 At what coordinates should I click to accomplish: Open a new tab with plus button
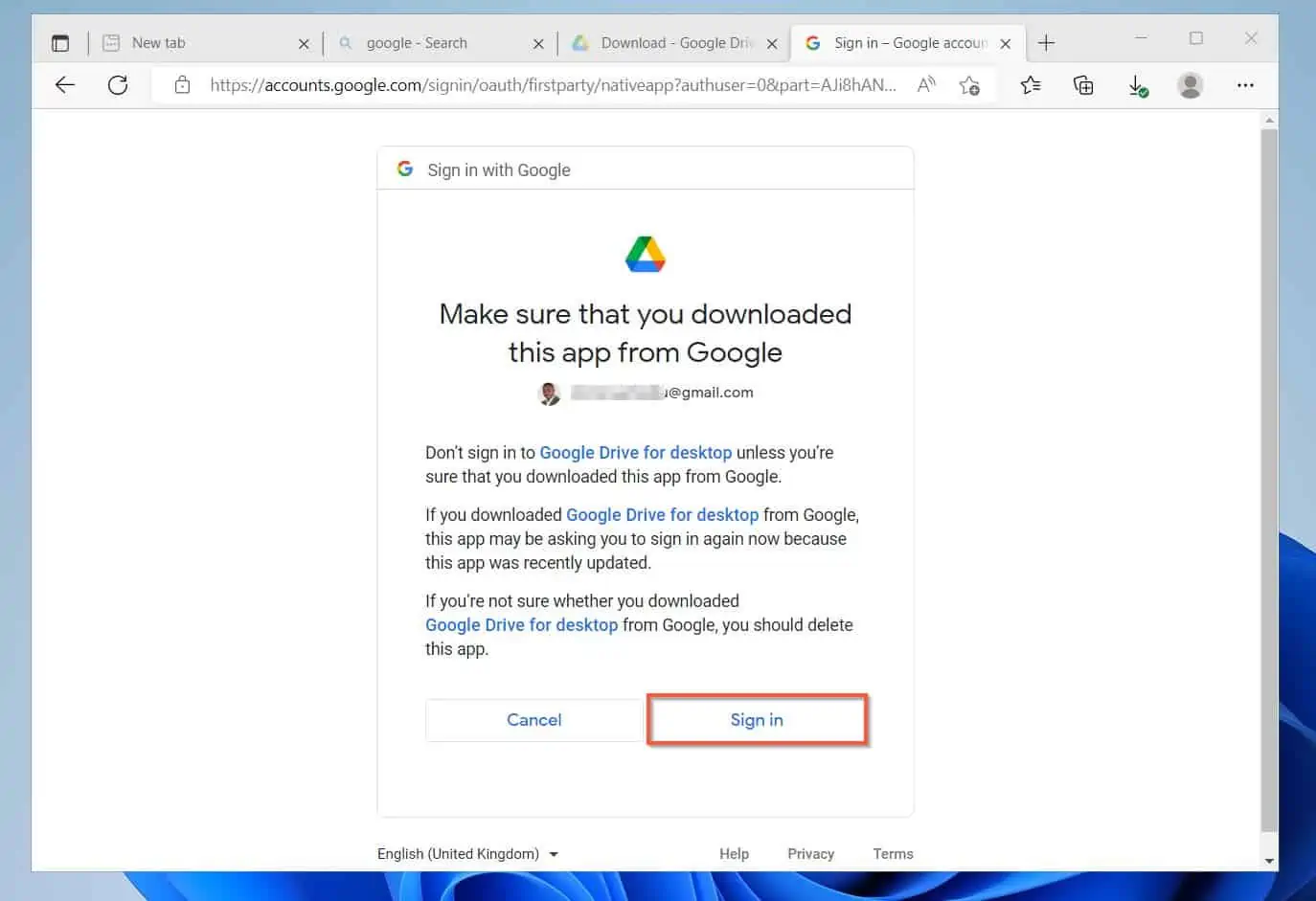(1046, 43)
